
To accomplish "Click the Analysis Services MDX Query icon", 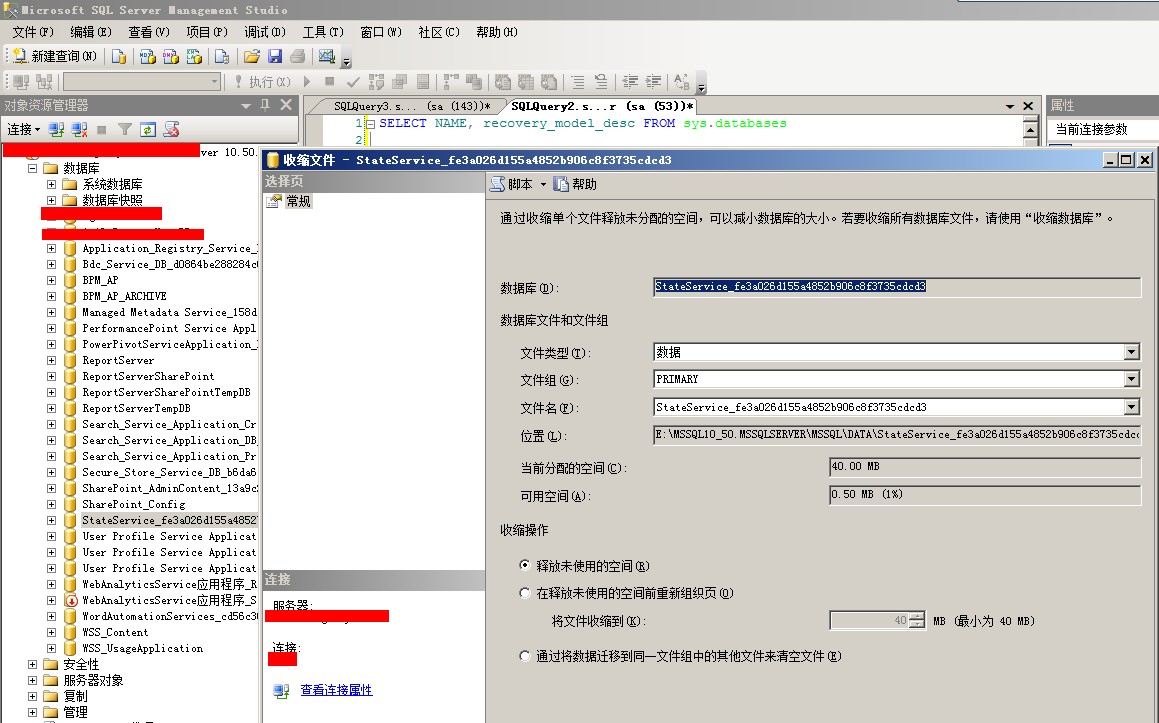I will 147,56.
